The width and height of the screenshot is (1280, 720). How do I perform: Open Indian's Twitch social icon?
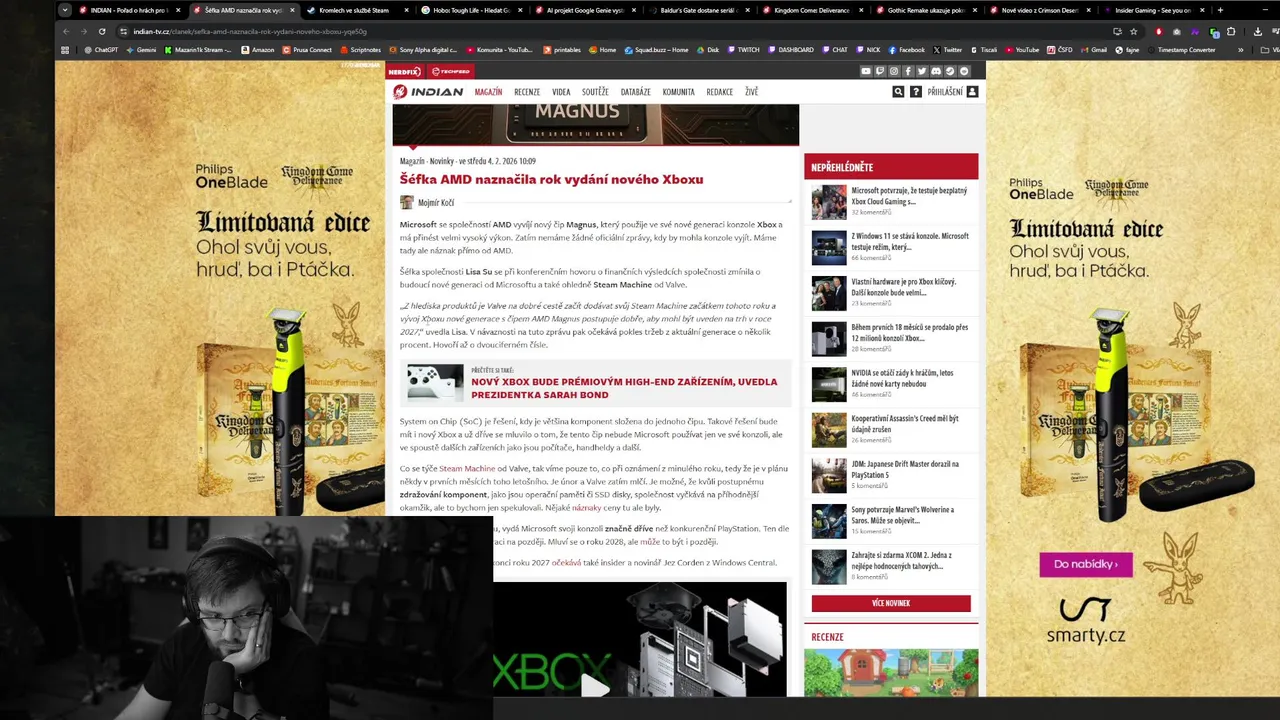tap(880, 71)
